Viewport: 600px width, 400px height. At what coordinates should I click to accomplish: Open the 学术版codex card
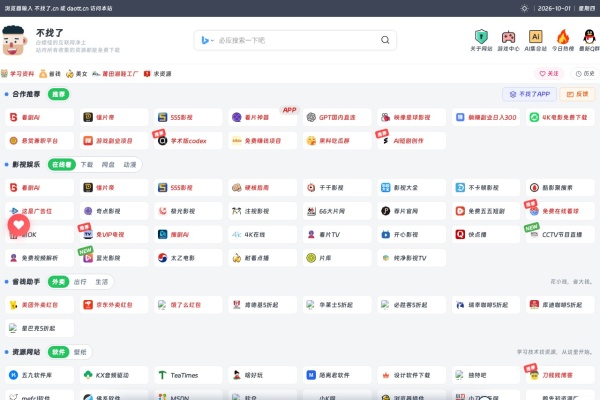pos(188,140)
